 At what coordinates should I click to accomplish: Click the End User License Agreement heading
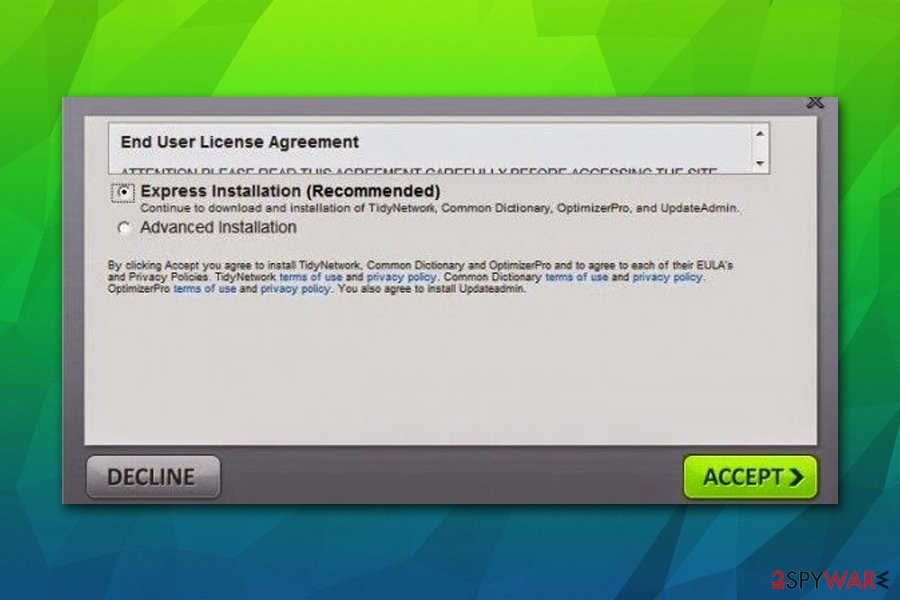pyautogui.click(x=239, y=142)
